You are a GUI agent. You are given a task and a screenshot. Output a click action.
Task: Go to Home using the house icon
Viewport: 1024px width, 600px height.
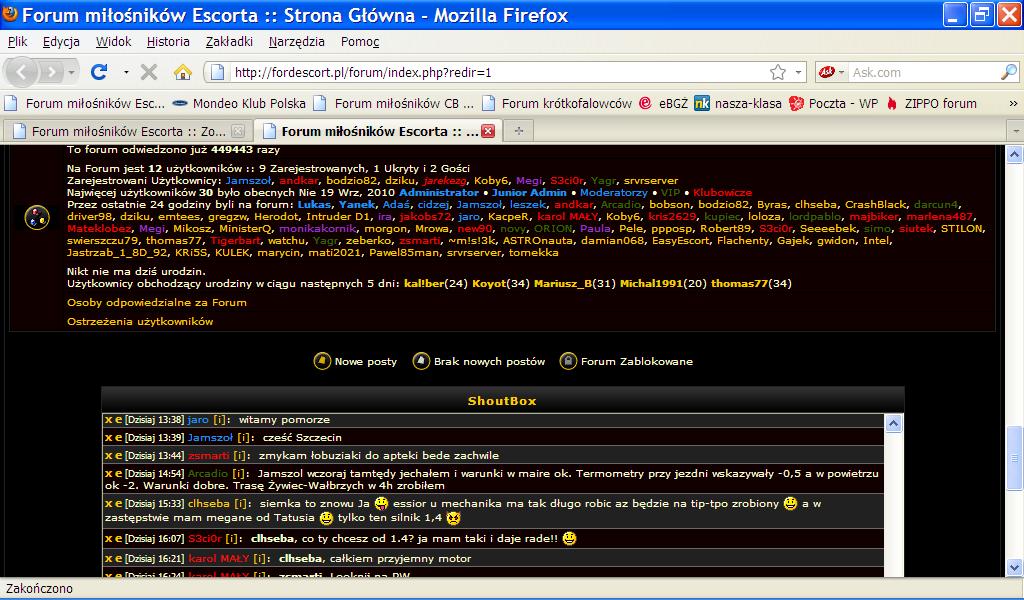(x=182, y=72)
